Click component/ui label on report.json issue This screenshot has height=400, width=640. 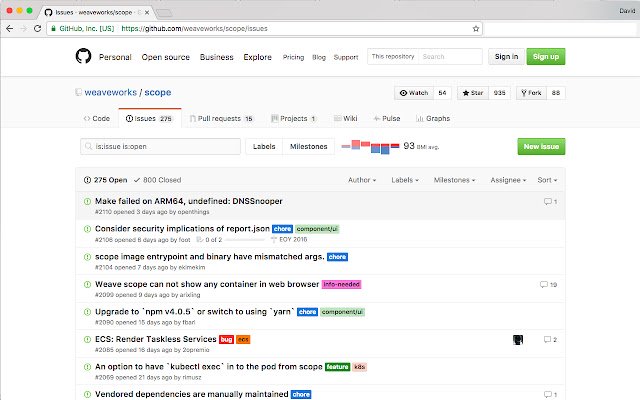pos(317,229)
